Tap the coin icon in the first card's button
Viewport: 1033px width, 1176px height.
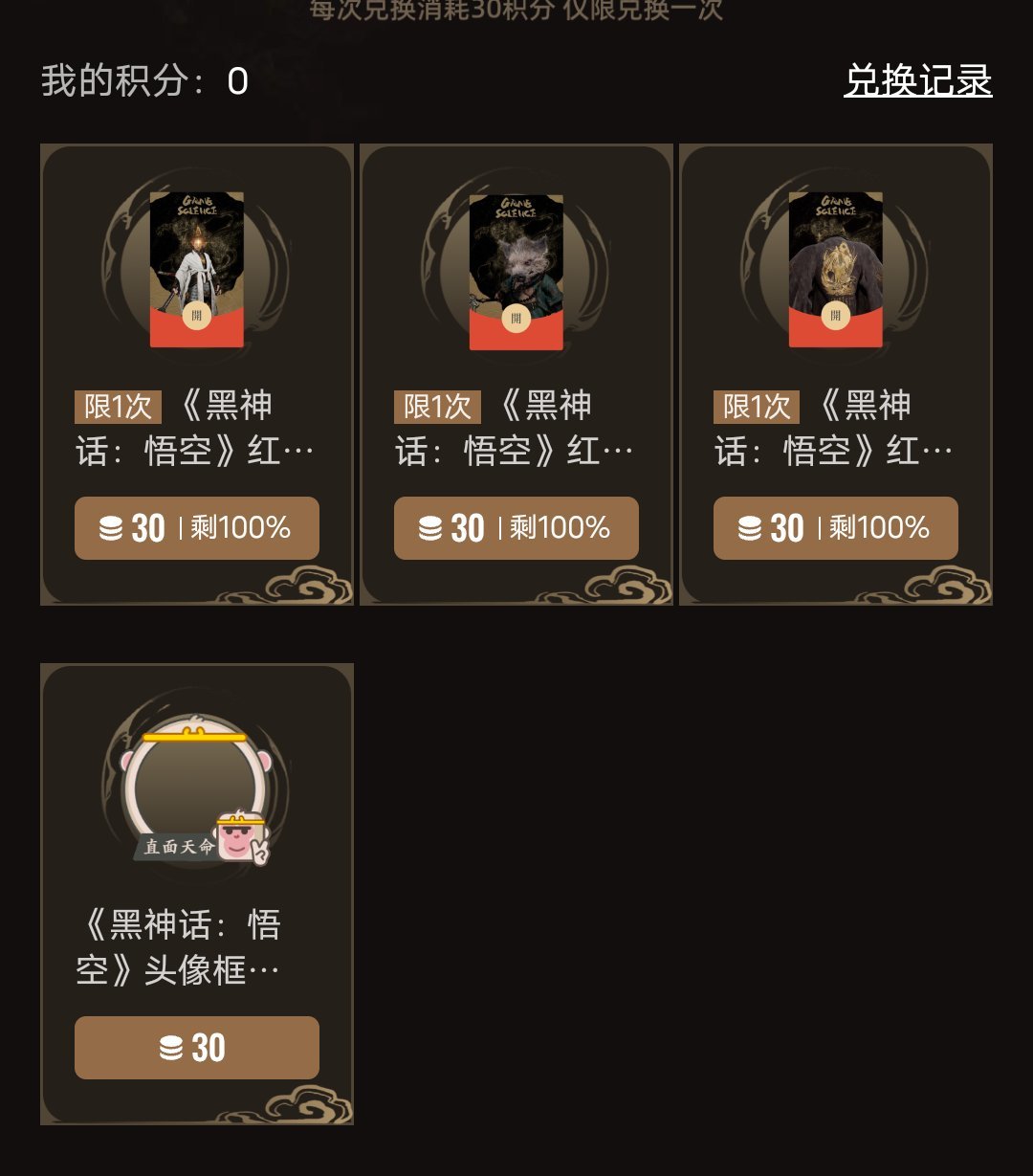click(x=111, y=528)
